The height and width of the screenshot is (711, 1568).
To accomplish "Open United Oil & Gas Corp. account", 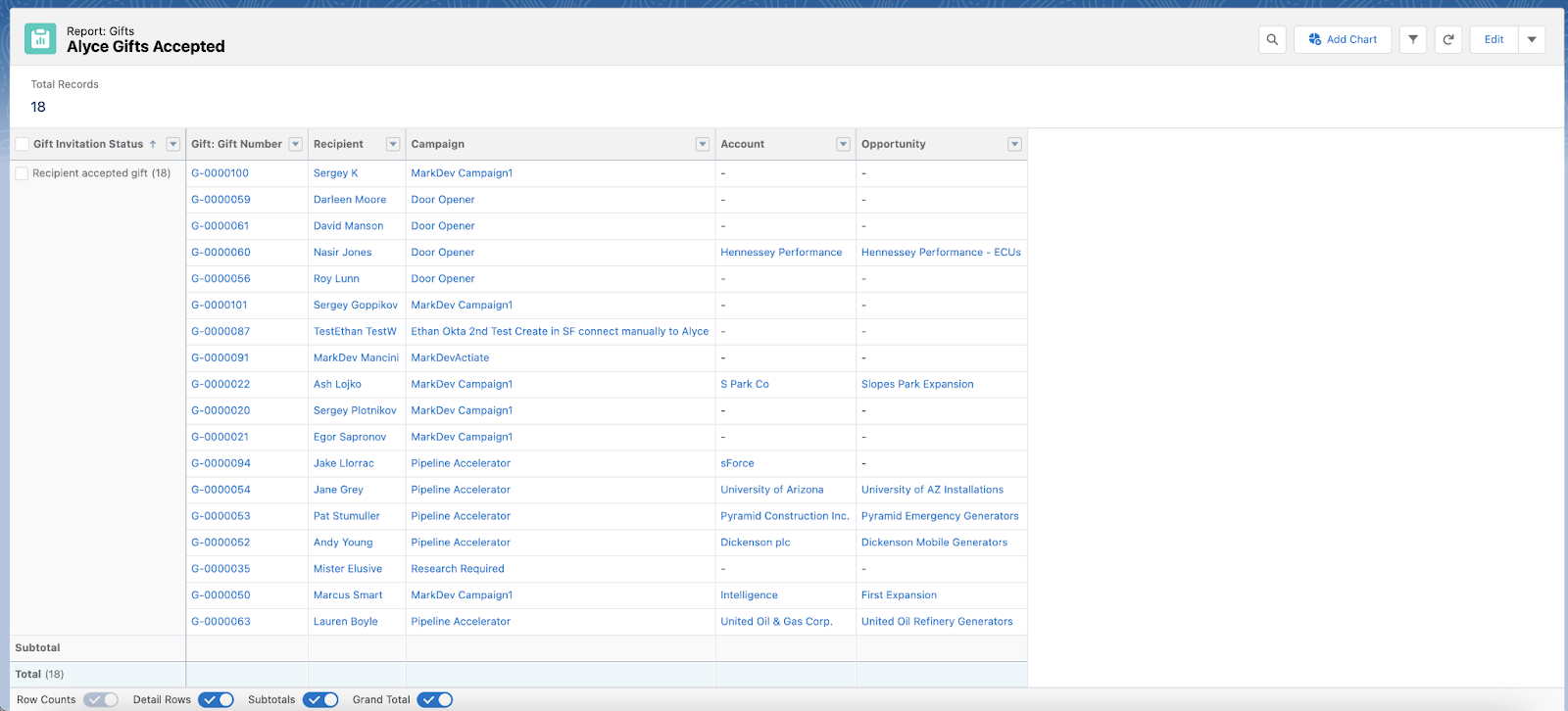I will click(776, 623).
